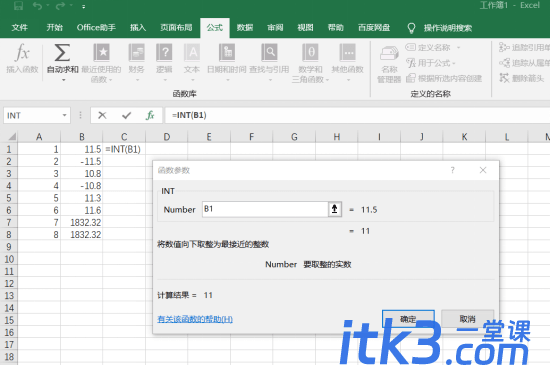551x366 pixels.
Task: Switch to the Page Layout tab
Action: [176, 28]
